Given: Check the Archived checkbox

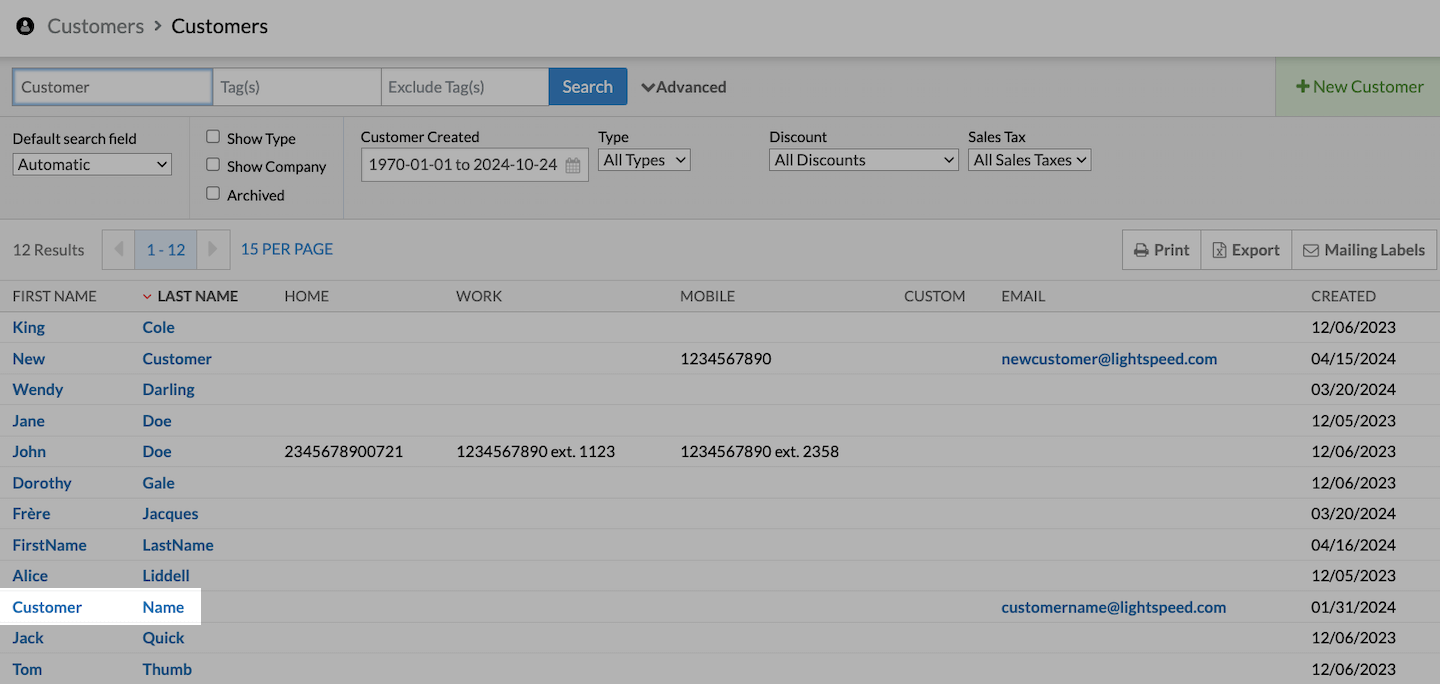Looking at the screenshot, I should coord(213,194).
